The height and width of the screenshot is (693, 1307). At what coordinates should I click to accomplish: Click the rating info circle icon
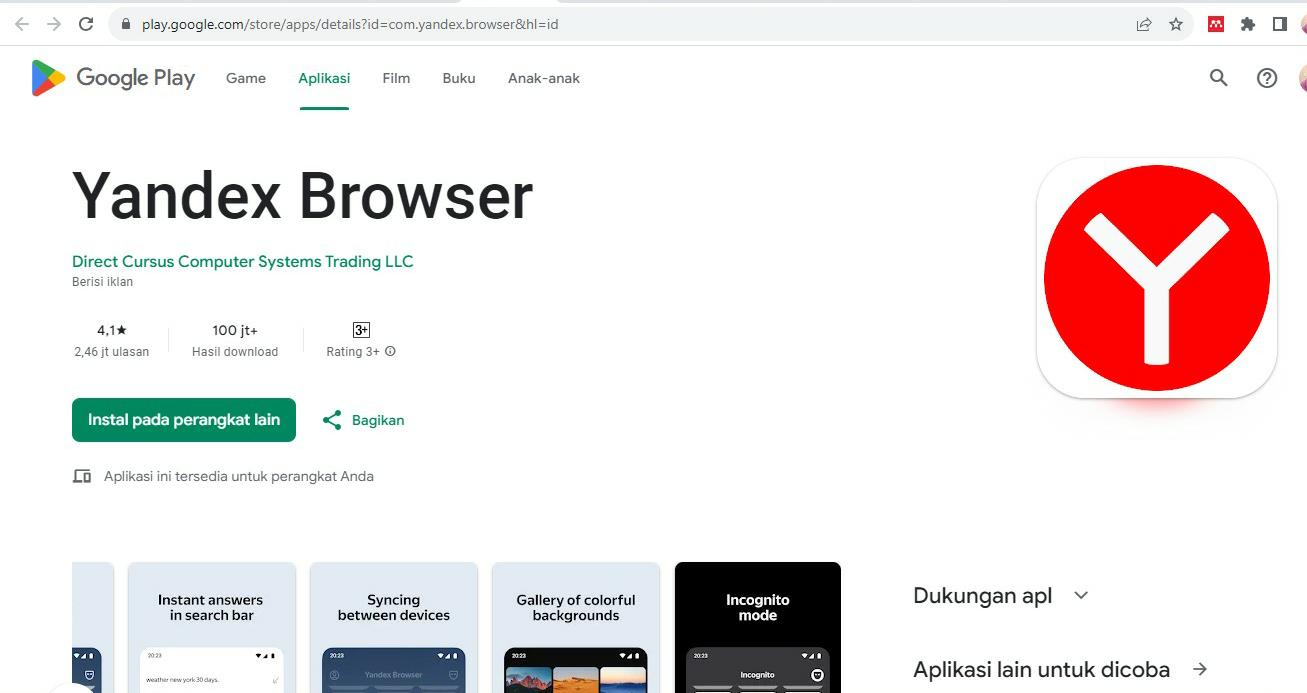390,351
